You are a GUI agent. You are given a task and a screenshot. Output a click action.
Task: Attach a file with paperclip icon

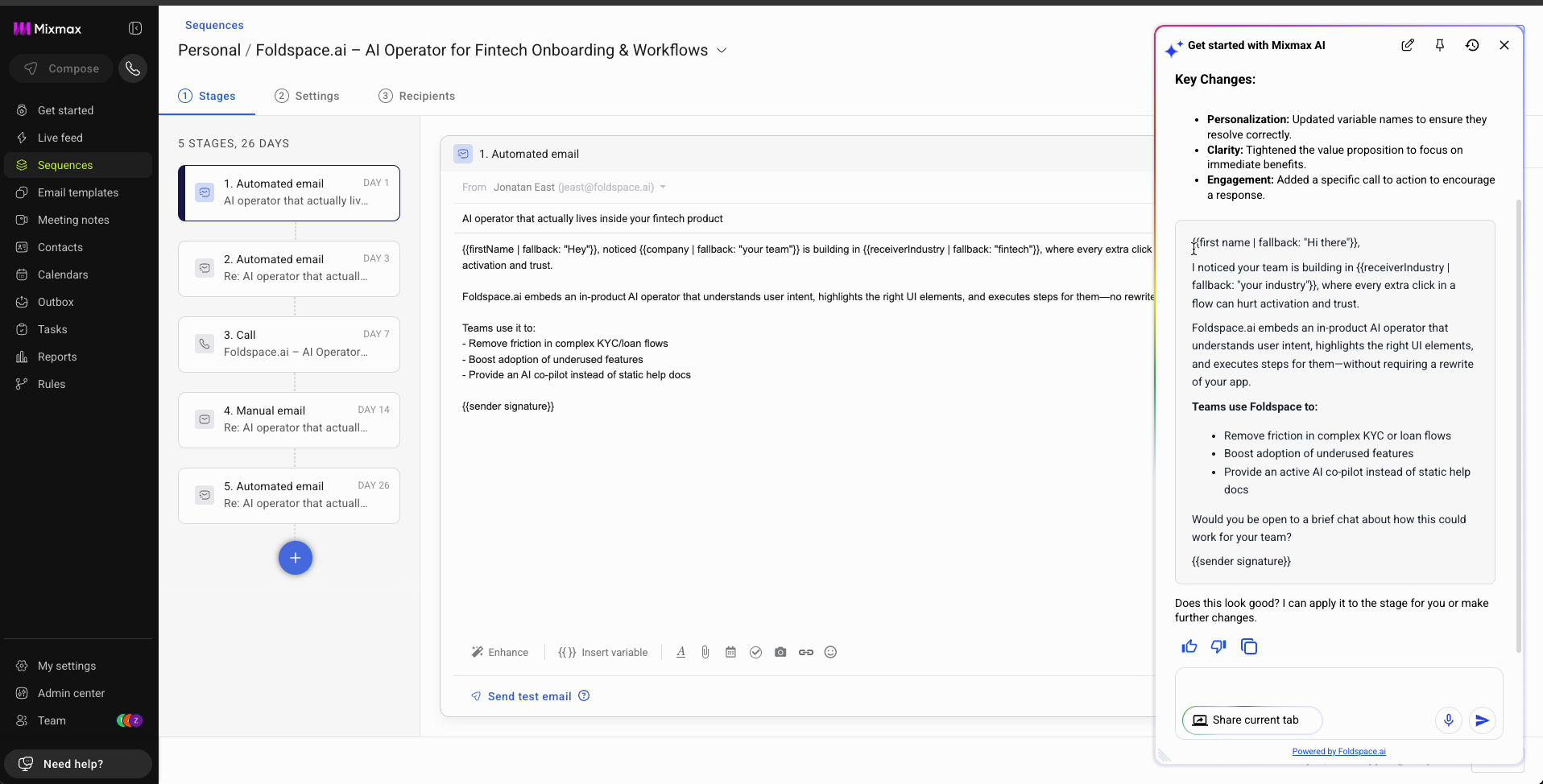[705, 652]
